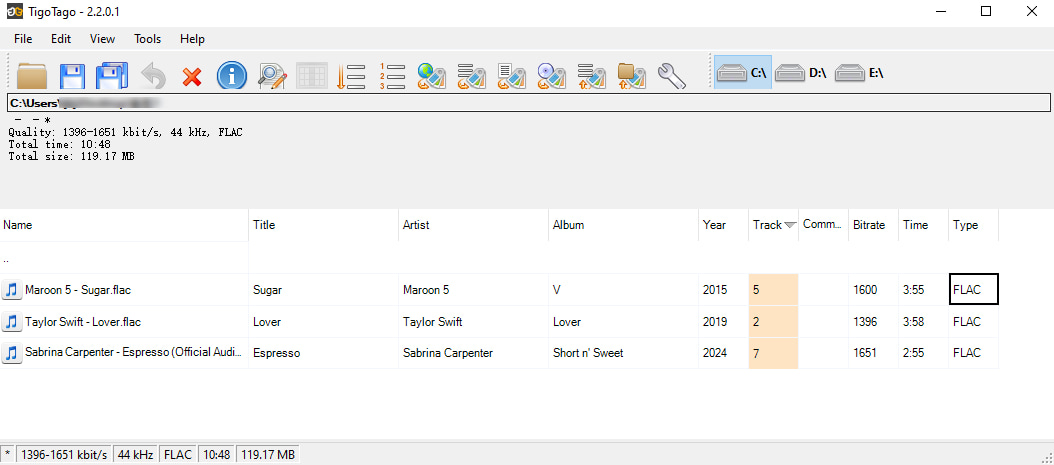This screenshot has height=465, width=1054.
Task: Open settings wrench icon
Action: point(672,76)
